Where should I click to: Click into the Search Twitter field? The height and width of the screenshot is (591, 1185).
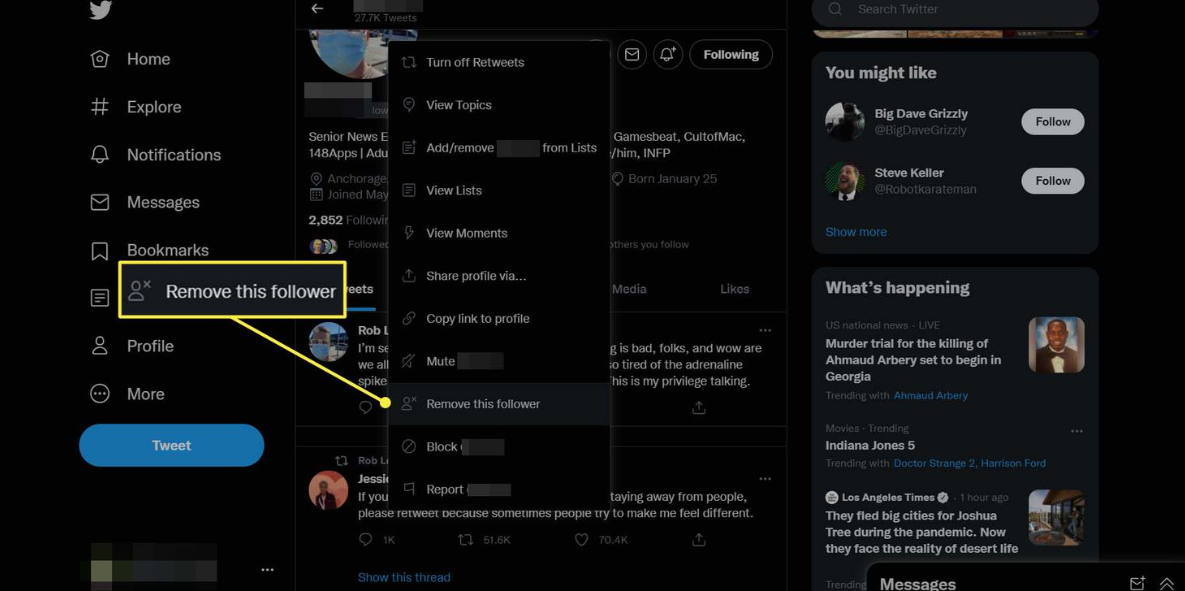click(x=960, y=10)
